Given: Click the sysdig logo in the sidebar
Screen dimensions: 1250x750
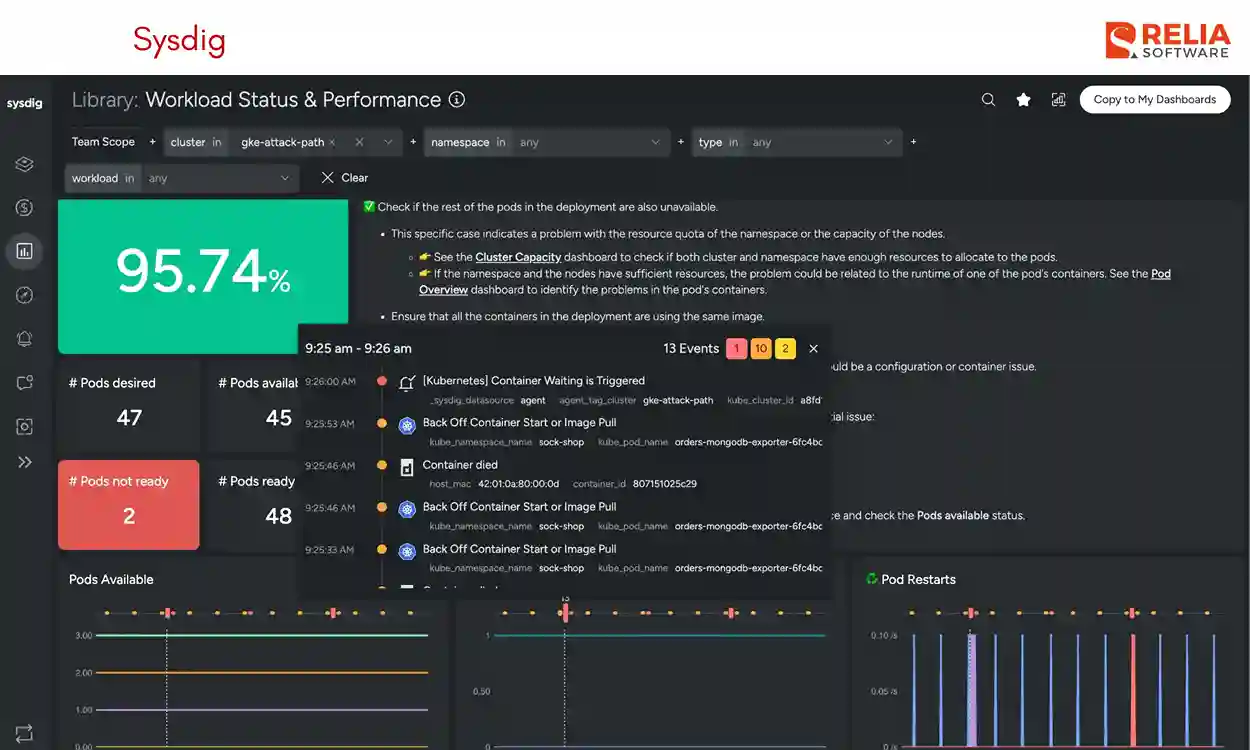Looking at the screenshot, I should (25, 103).
